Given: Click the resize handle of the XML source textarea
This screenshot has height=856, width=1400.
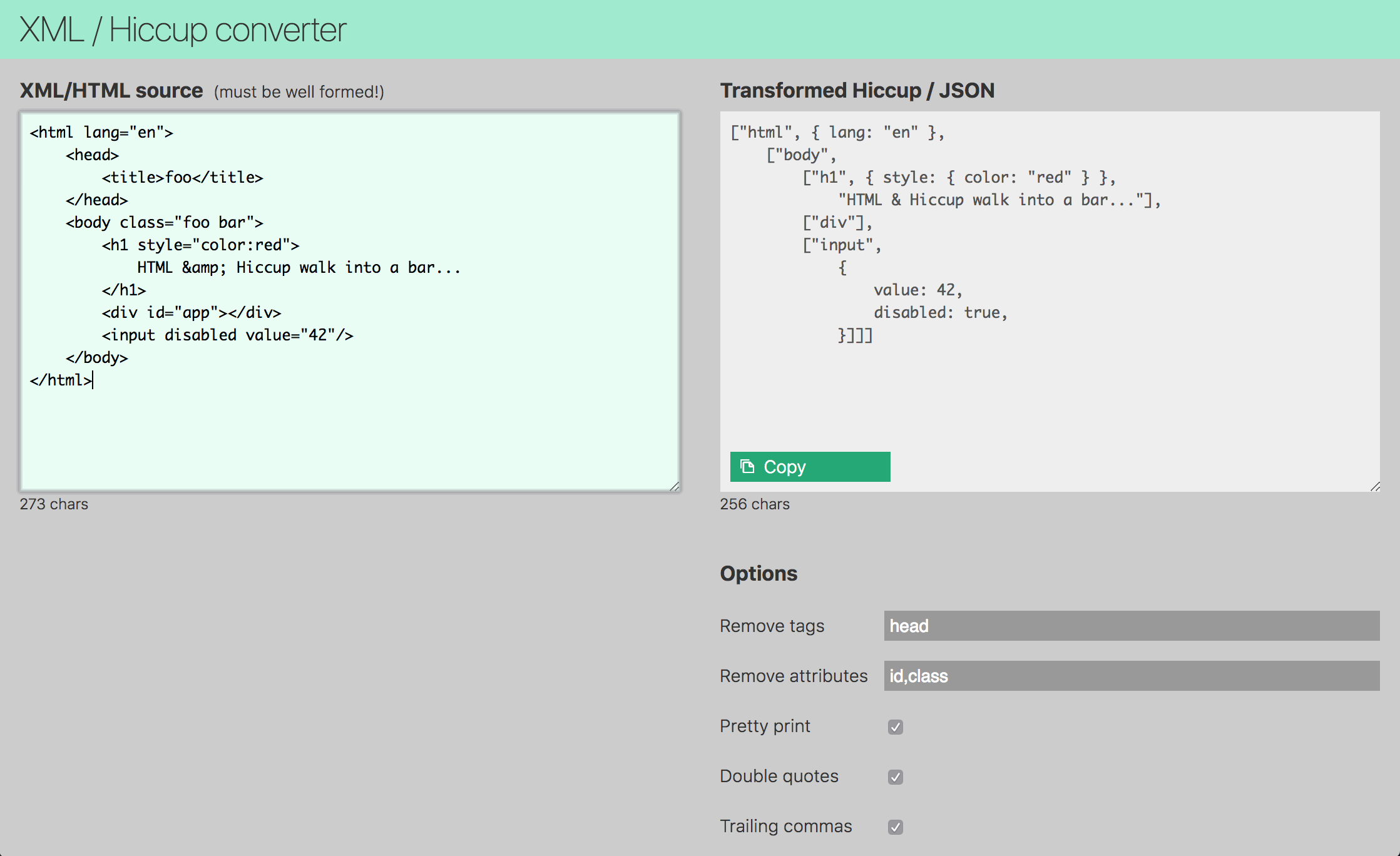Looking at the screenshot, I should coord(674,486).
